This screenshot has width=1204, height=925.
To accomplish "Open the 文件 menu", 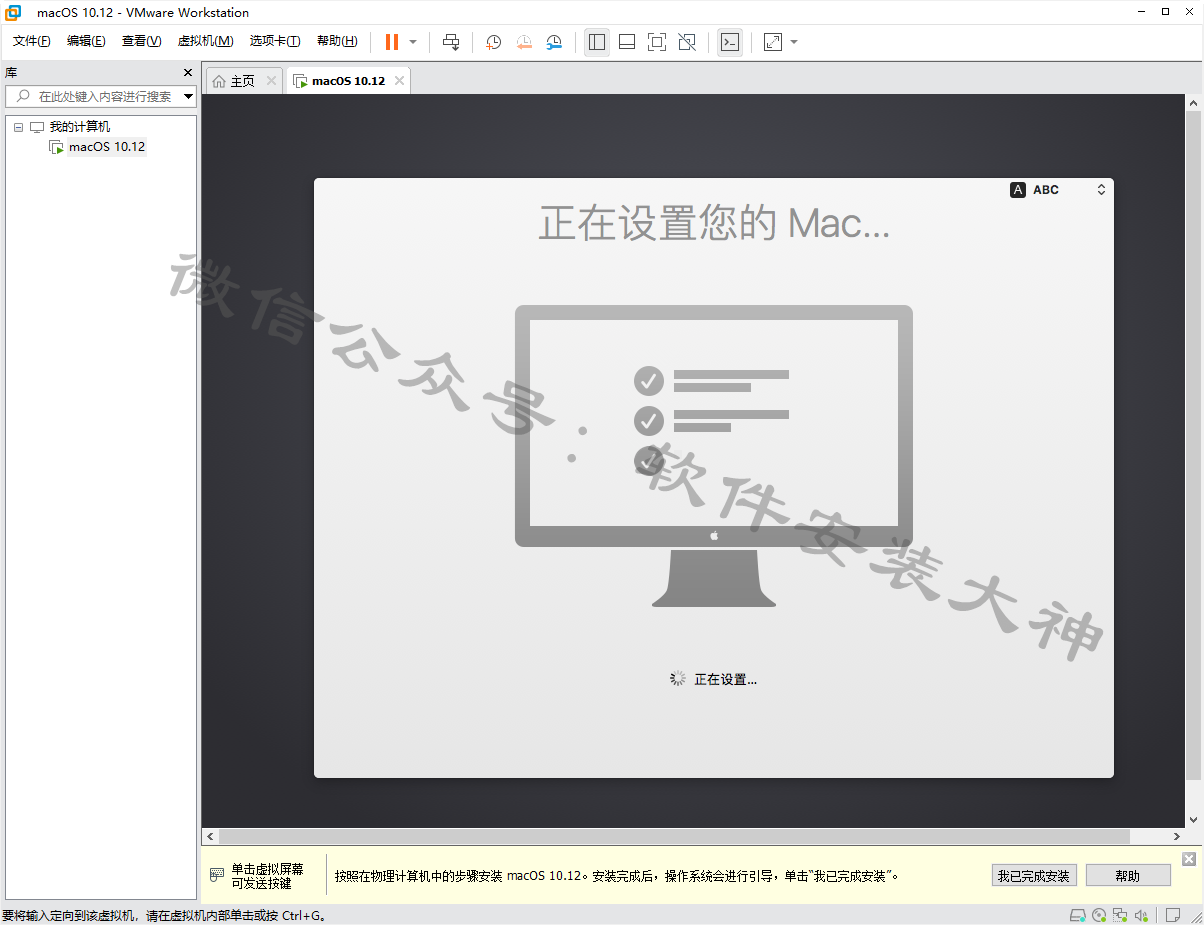I will coord(31,41).
